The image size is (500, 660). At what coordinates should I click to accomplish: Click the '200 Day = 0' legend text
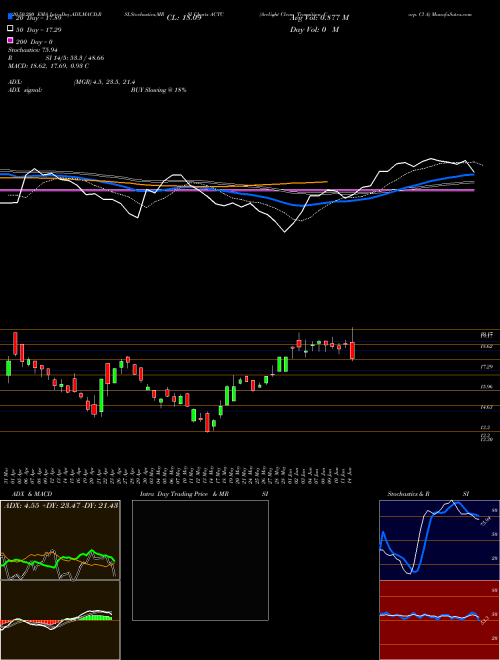pyautogui.click(x=34, y=42)
